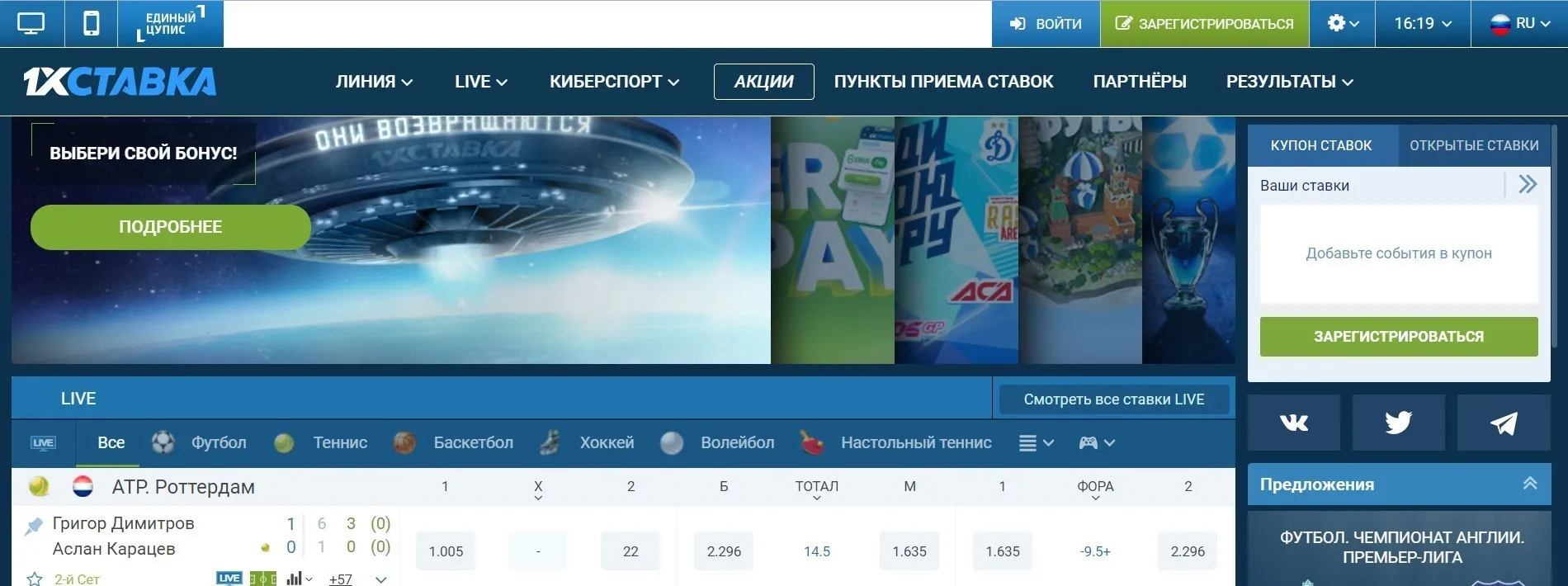
Task: Expand Димитров match row chevron
Action: [x=380, y=579]
